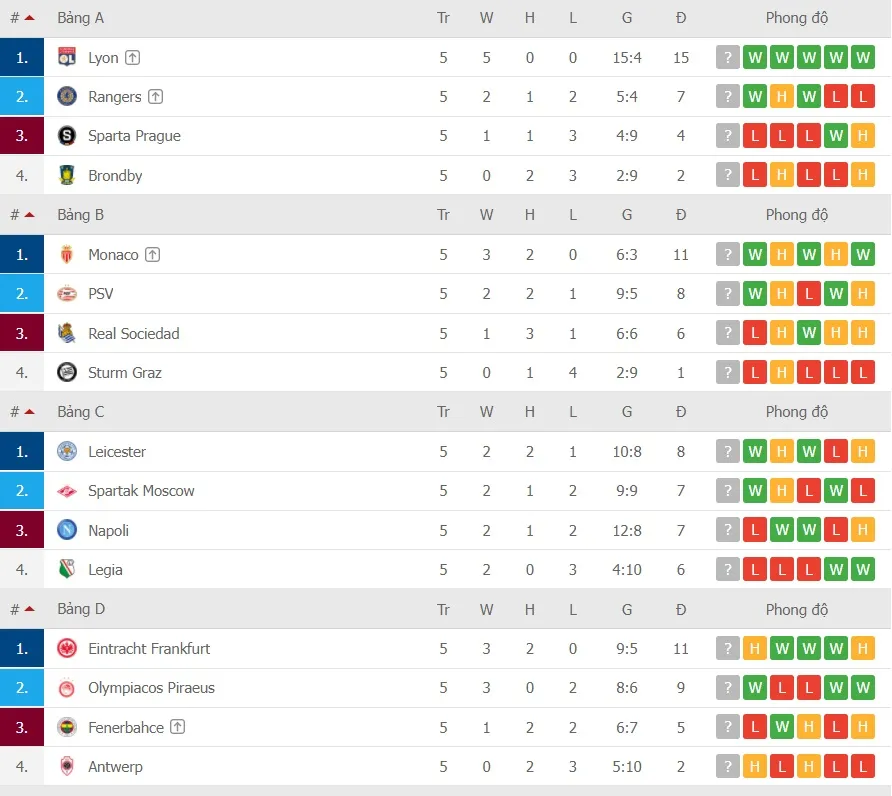Click the Lyon club crest icon
The image size is (892, 796).
tap(69, 57)
